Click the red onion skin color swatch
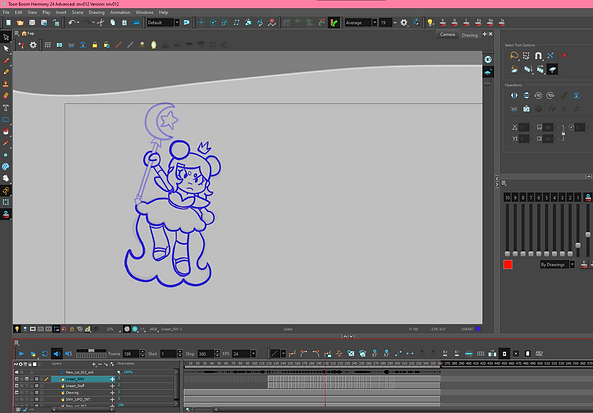The height and width of the screenshot is (413, 593). point(508,264)
